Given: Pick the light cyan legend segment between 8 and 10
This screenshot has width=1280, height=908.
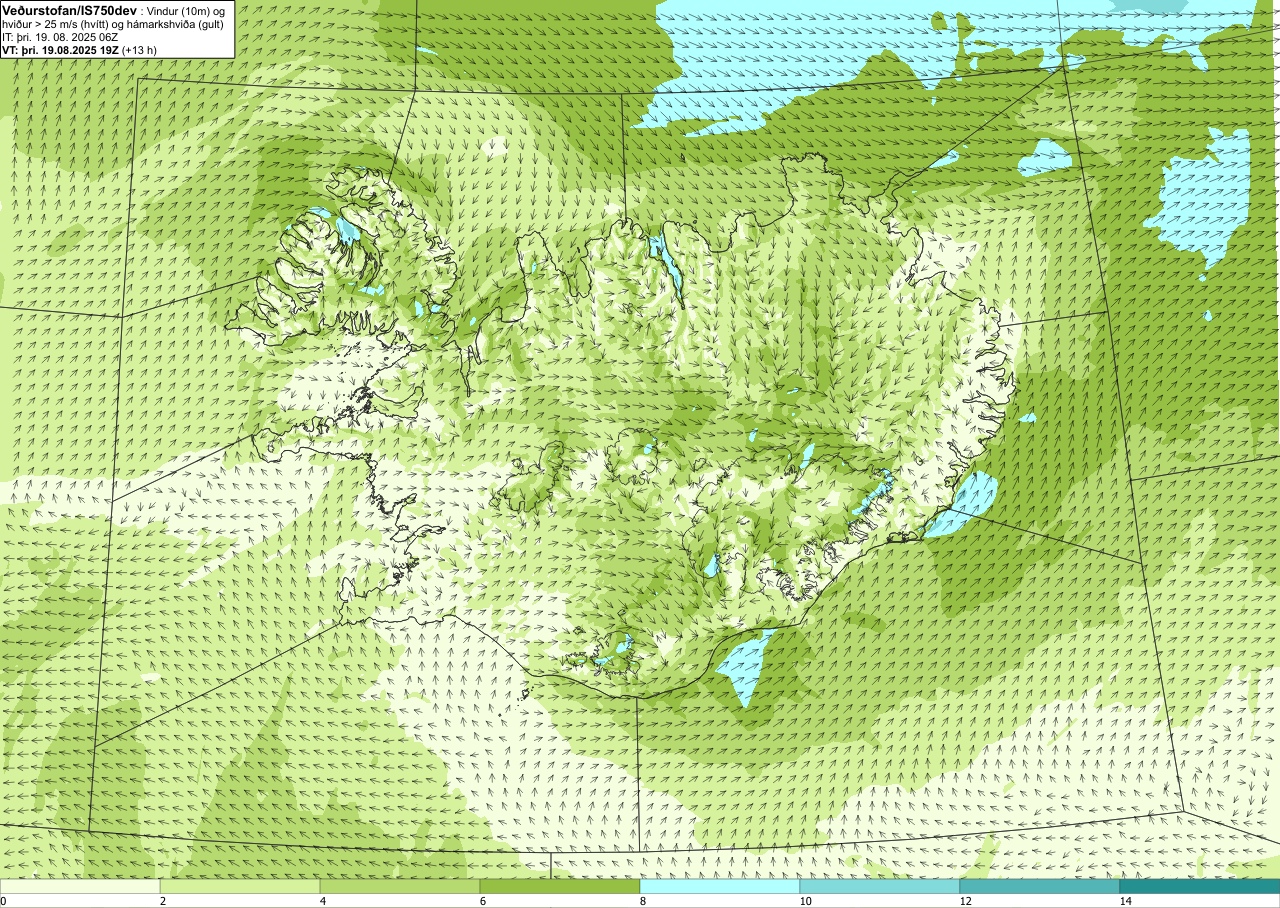Looking at the screenshot, I should pos(720,886).
